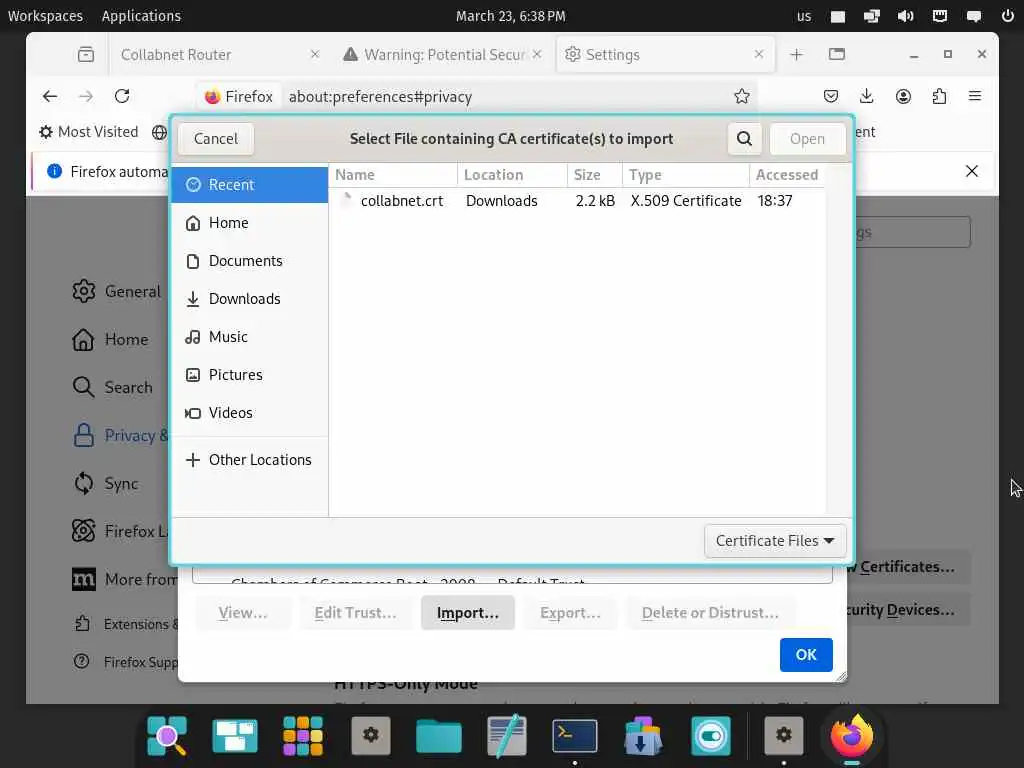Open the Pocket save icon
Image resolution: width=1024 pixels, height=768 pixels.
(x=831, y=97)
